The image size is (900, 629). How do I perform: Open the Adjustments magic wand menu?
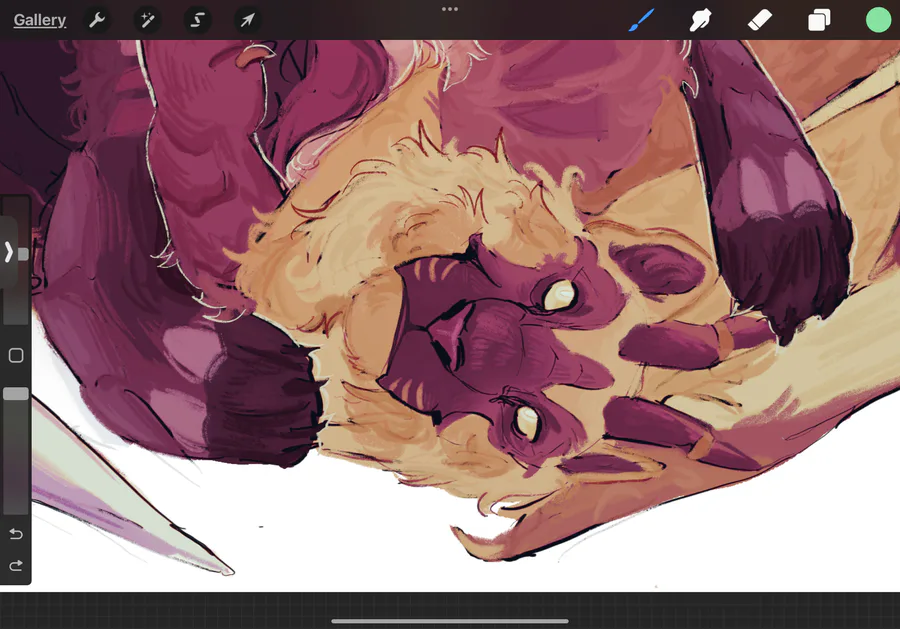click(147, 21)
